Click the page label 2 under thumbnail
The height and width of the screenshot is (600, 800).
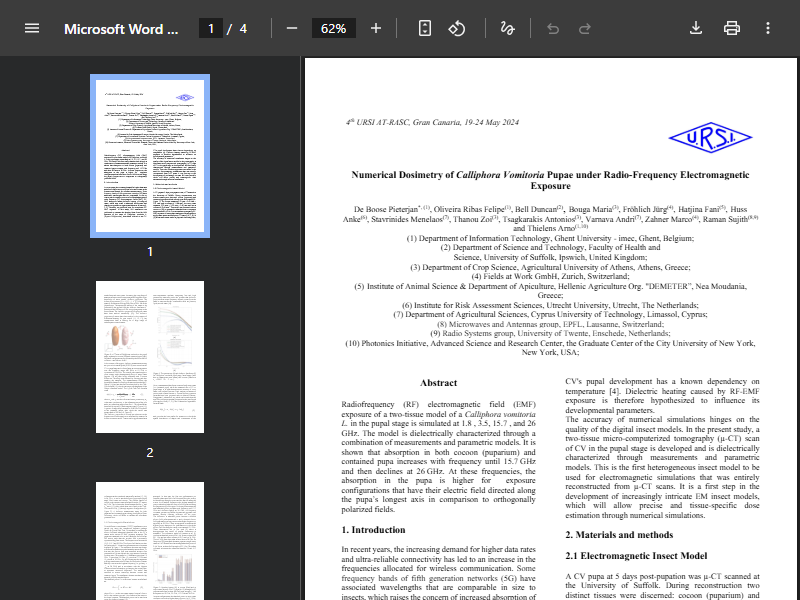(150, 453)
